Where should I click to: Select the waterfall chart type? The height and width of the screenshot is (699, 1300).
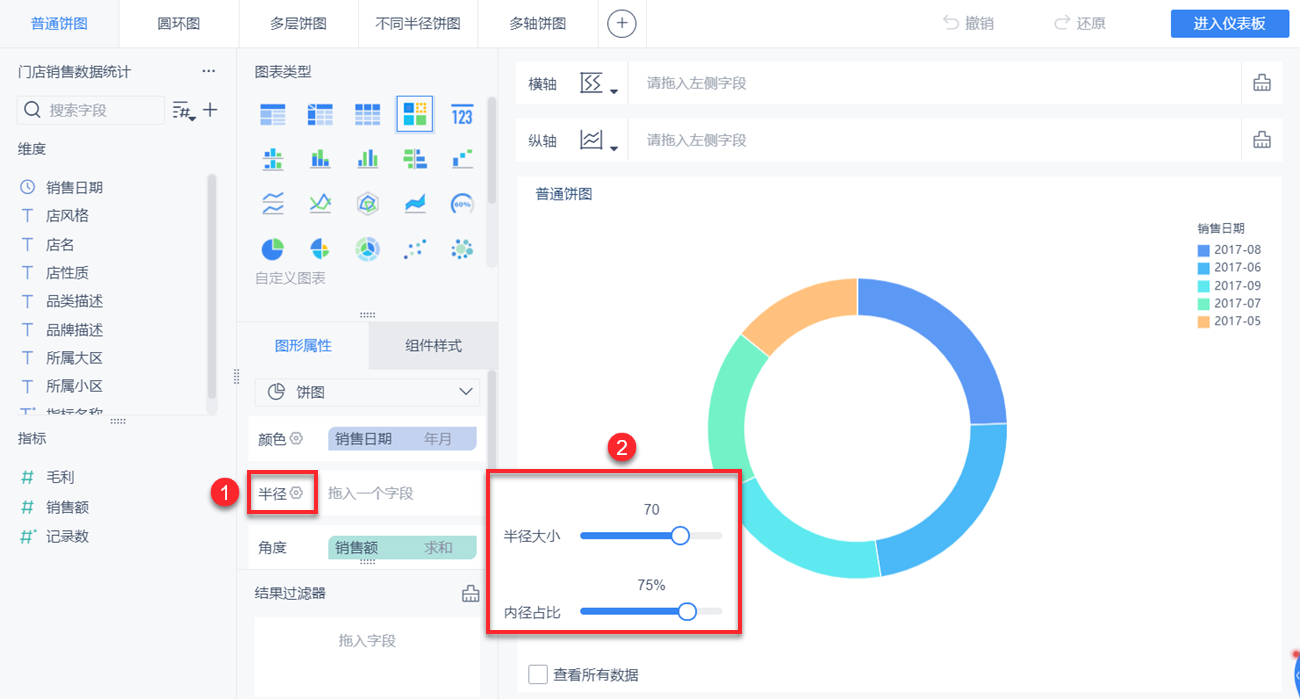tap(462, 158)
